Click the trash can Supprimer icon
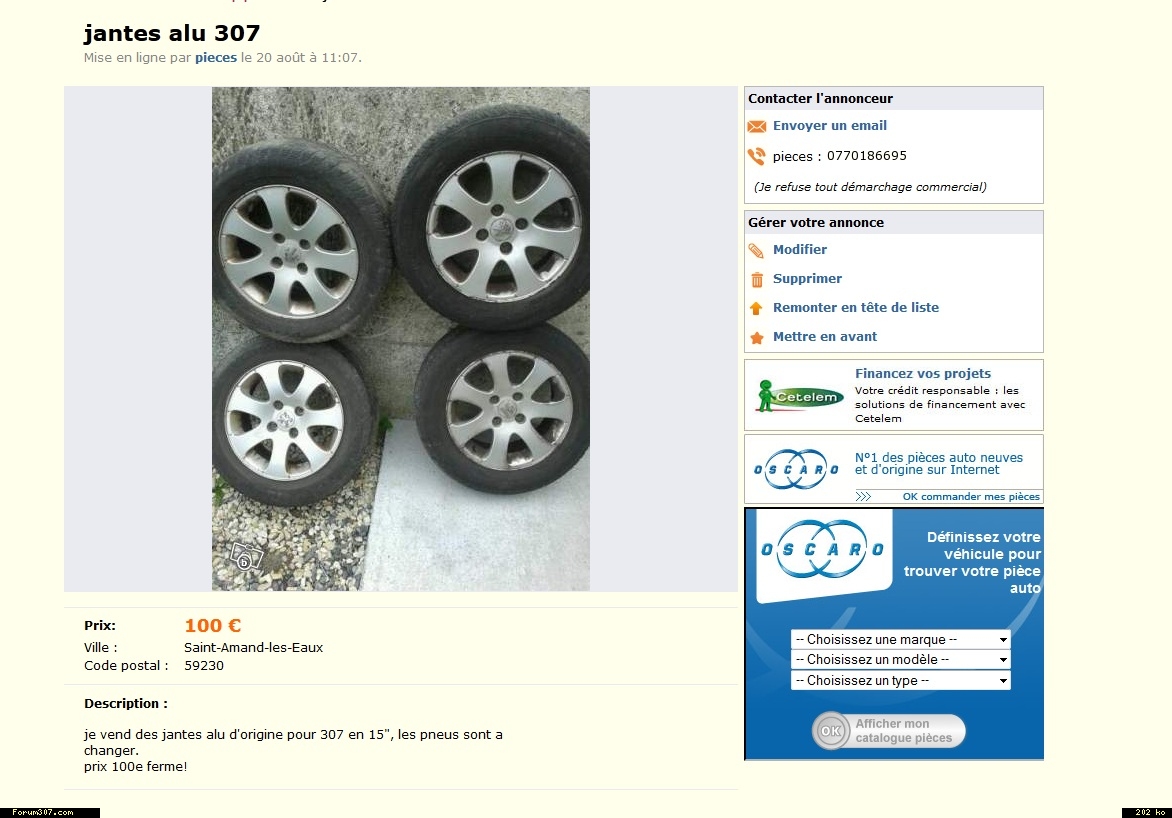 (x=756, y=280)
